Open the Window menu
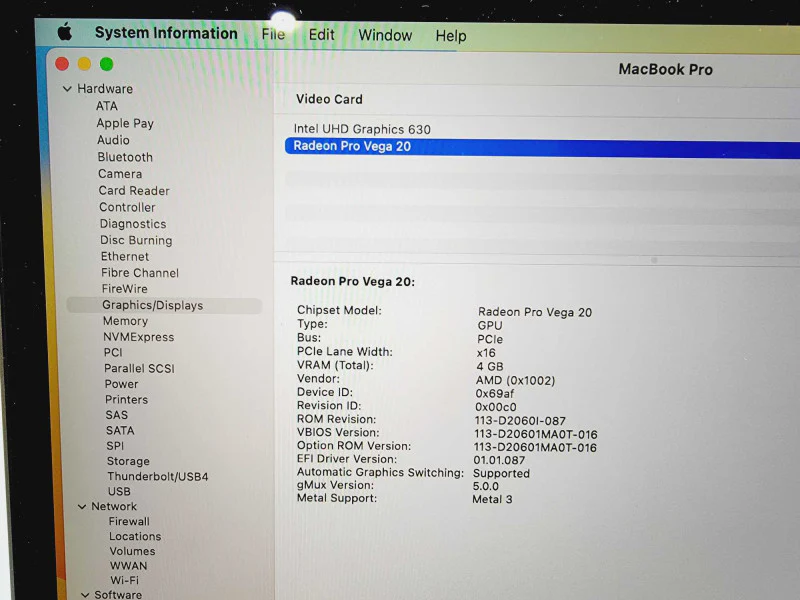This screenshot has width=800, height=600. pos(385,35)
